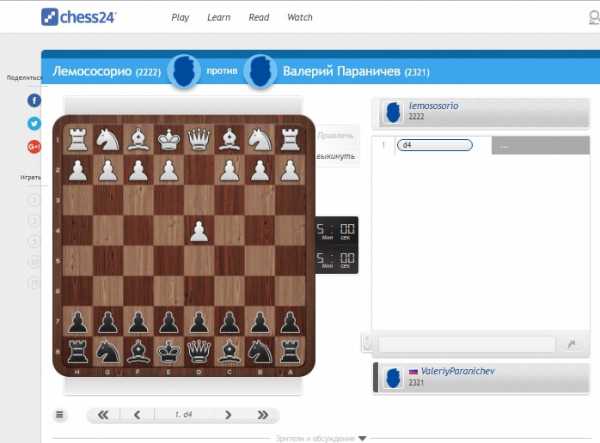Image resolution: width=600 pixels, height=443 pixels.
Task: Go to the Read section
Action: pyautogui.click(x=258, y=18)
